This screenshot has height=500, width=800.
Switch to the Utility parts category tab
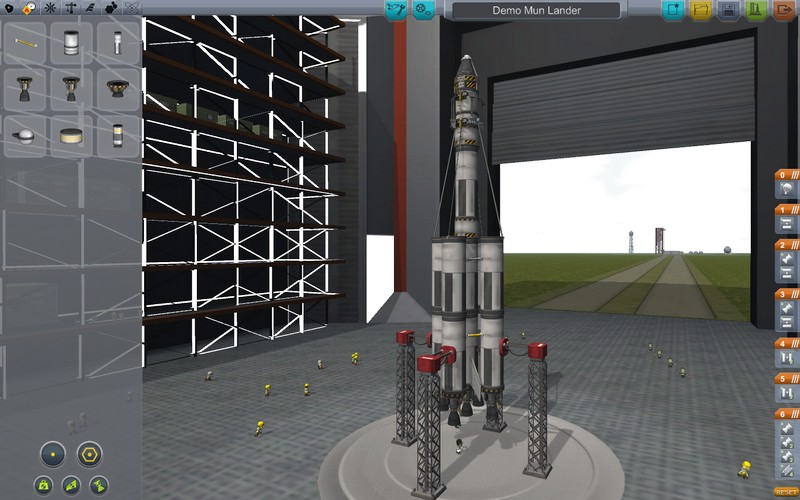pyautogui.click(x=112, y=8)
